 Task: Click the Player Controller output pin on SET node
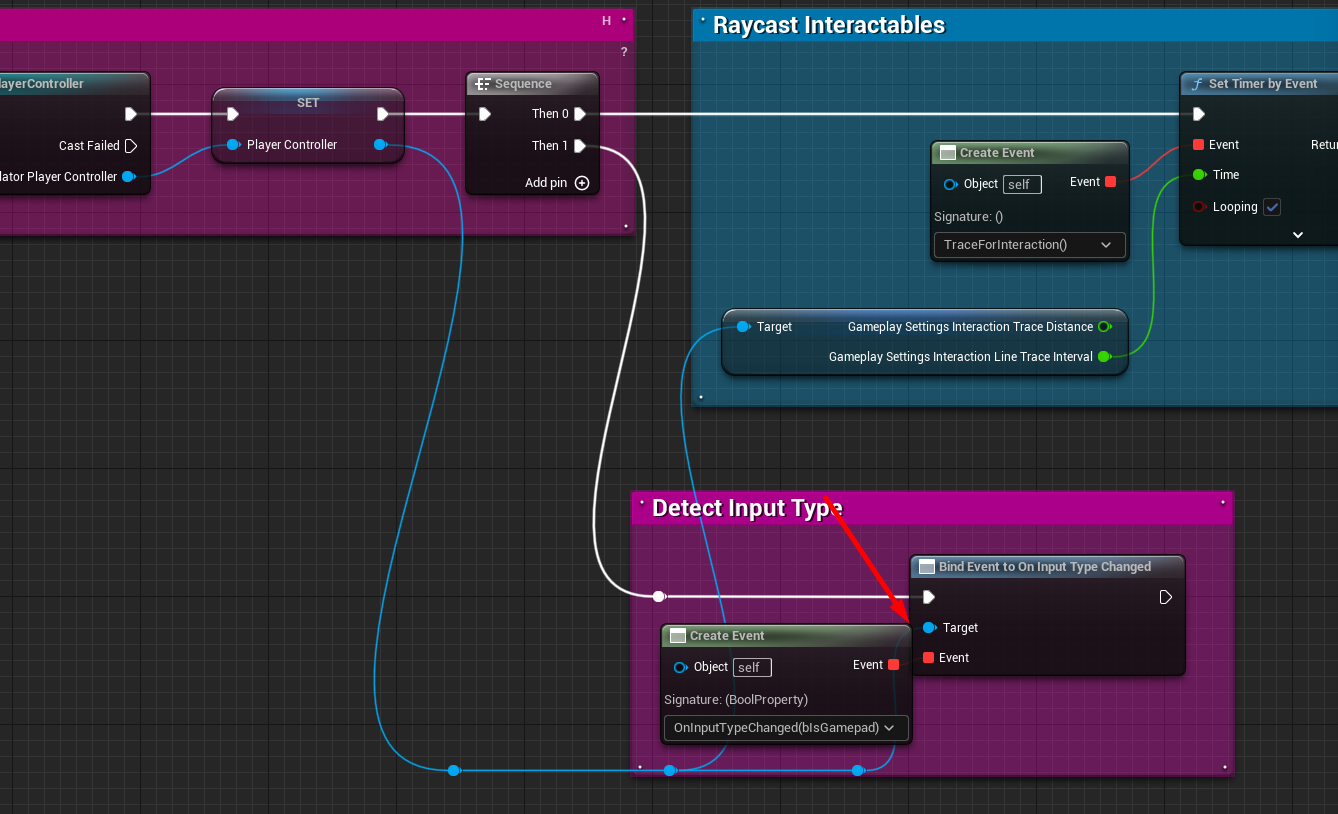380,144
